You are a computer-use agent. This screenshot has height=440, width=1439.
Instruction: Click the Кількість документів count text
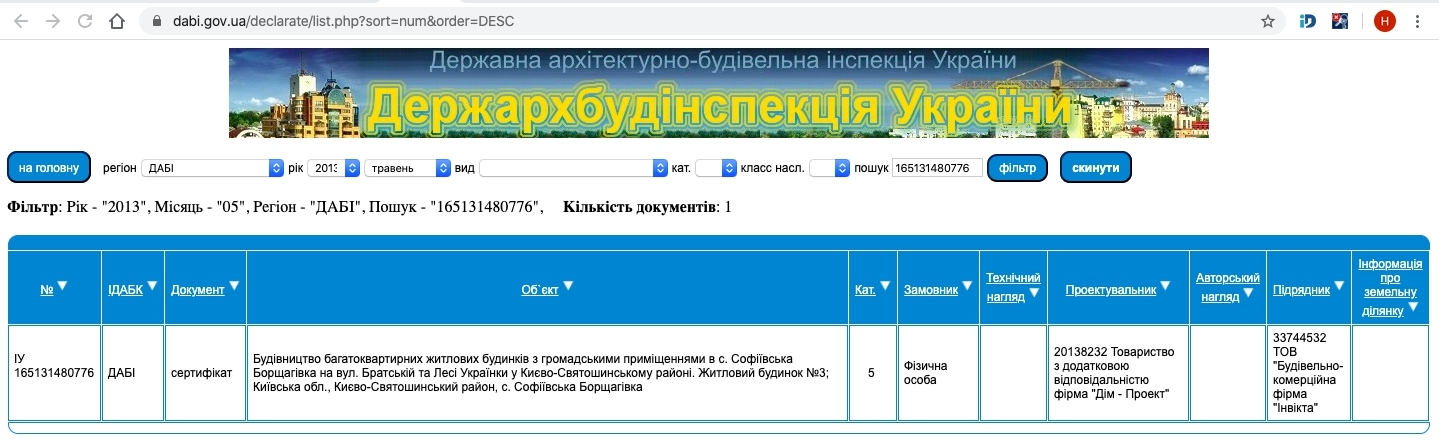tap(648, 207)
